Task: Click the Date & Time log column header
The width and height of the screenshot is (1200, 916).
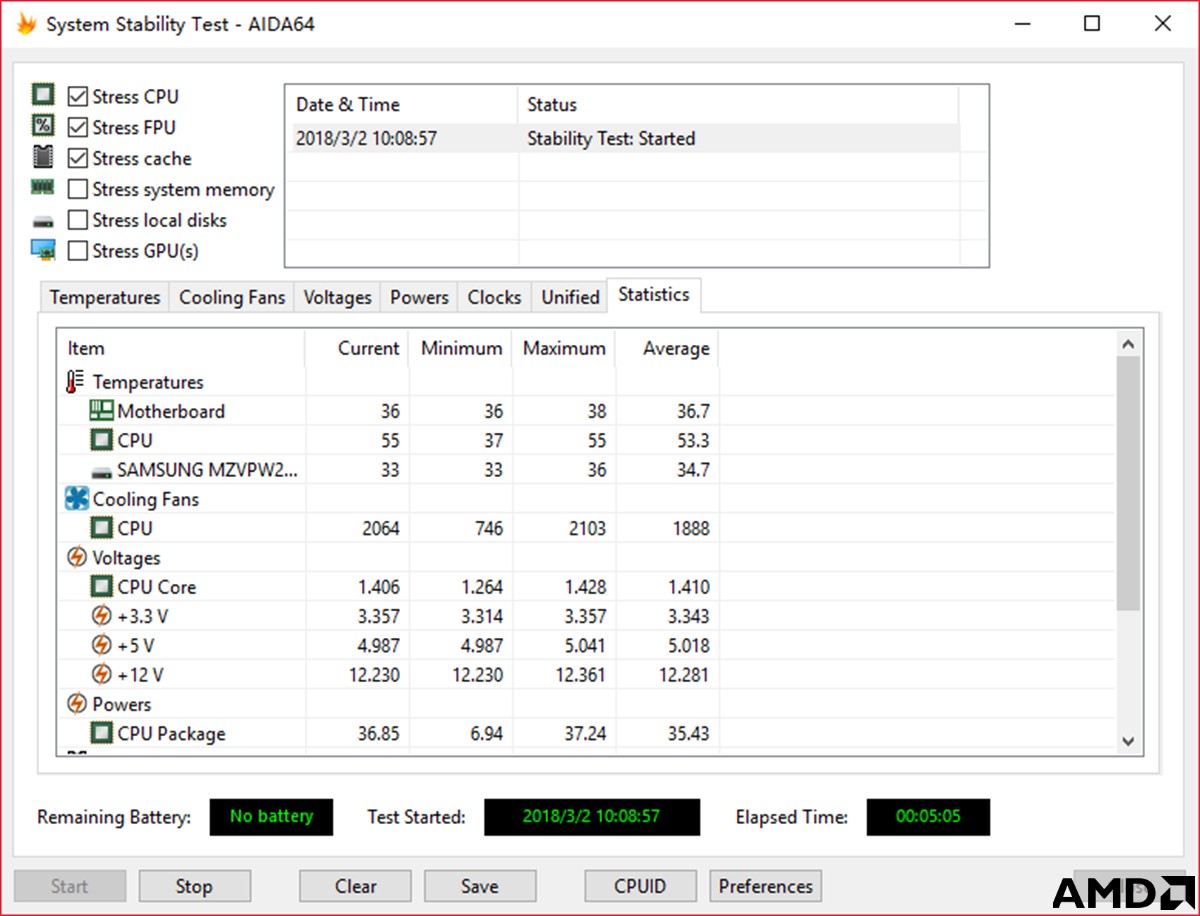Action: pyautogui.click(x=402, y=105)
